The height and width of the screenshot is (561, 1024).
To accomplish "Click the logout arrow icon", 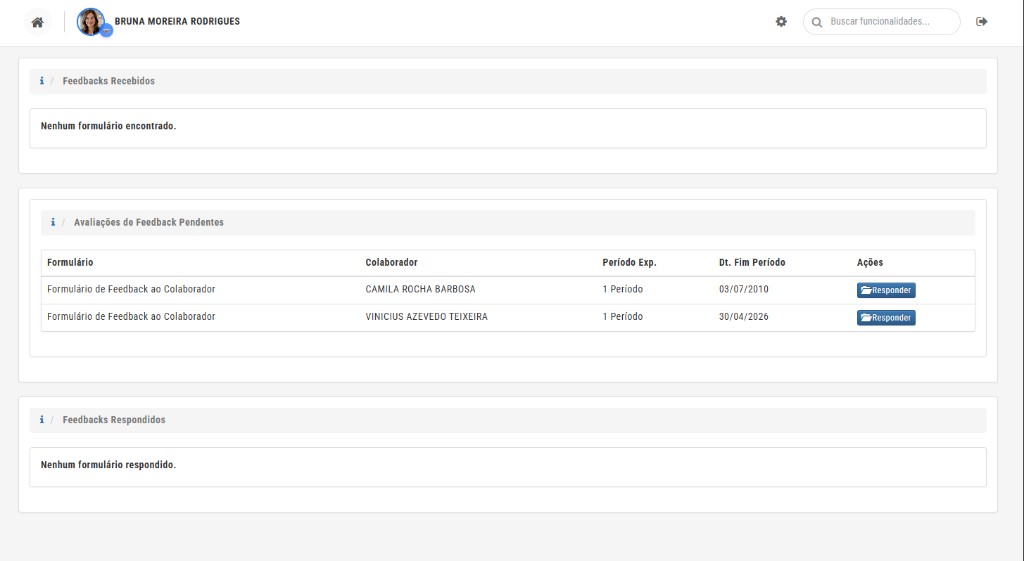I will click(x=982, y=22).
